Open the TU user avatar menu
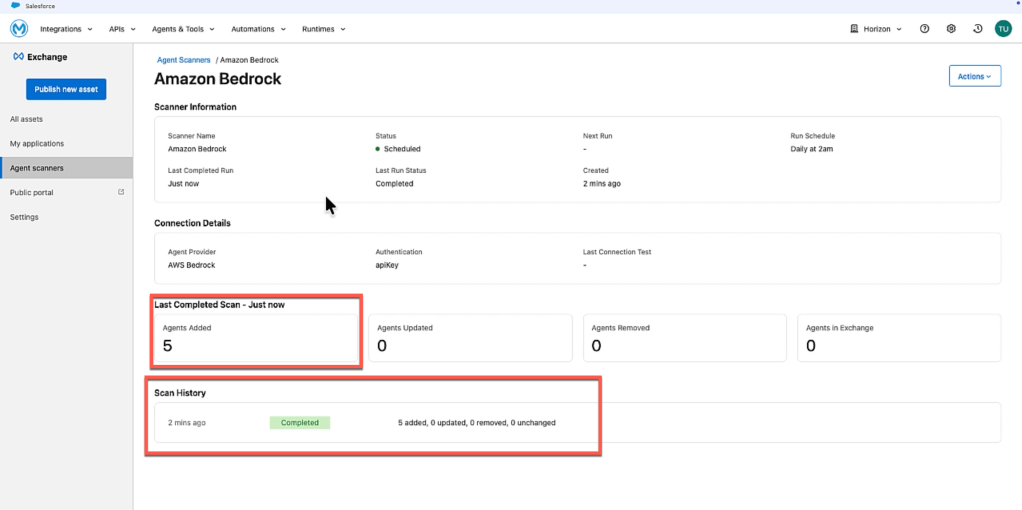1022x510 pixels. tap(1003, 29)
